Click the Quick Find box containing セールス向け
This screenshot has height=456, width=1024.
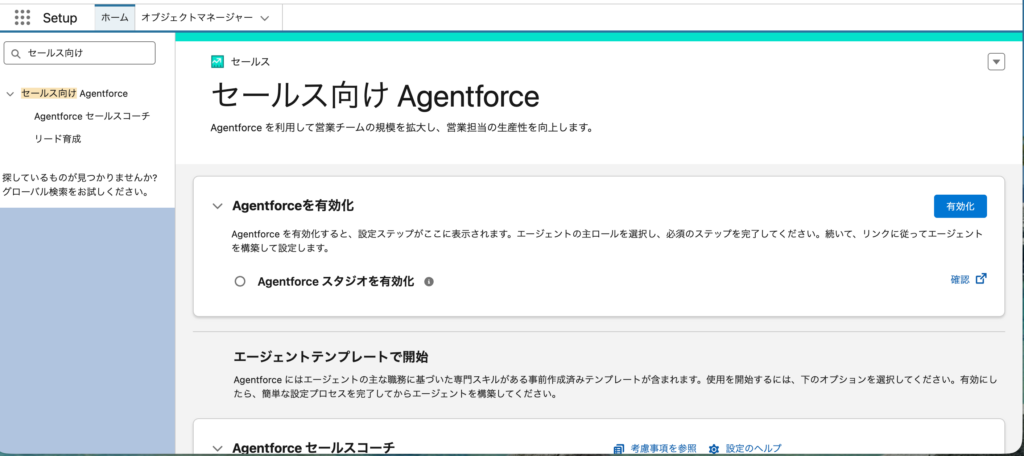click(x=85, y=52)
